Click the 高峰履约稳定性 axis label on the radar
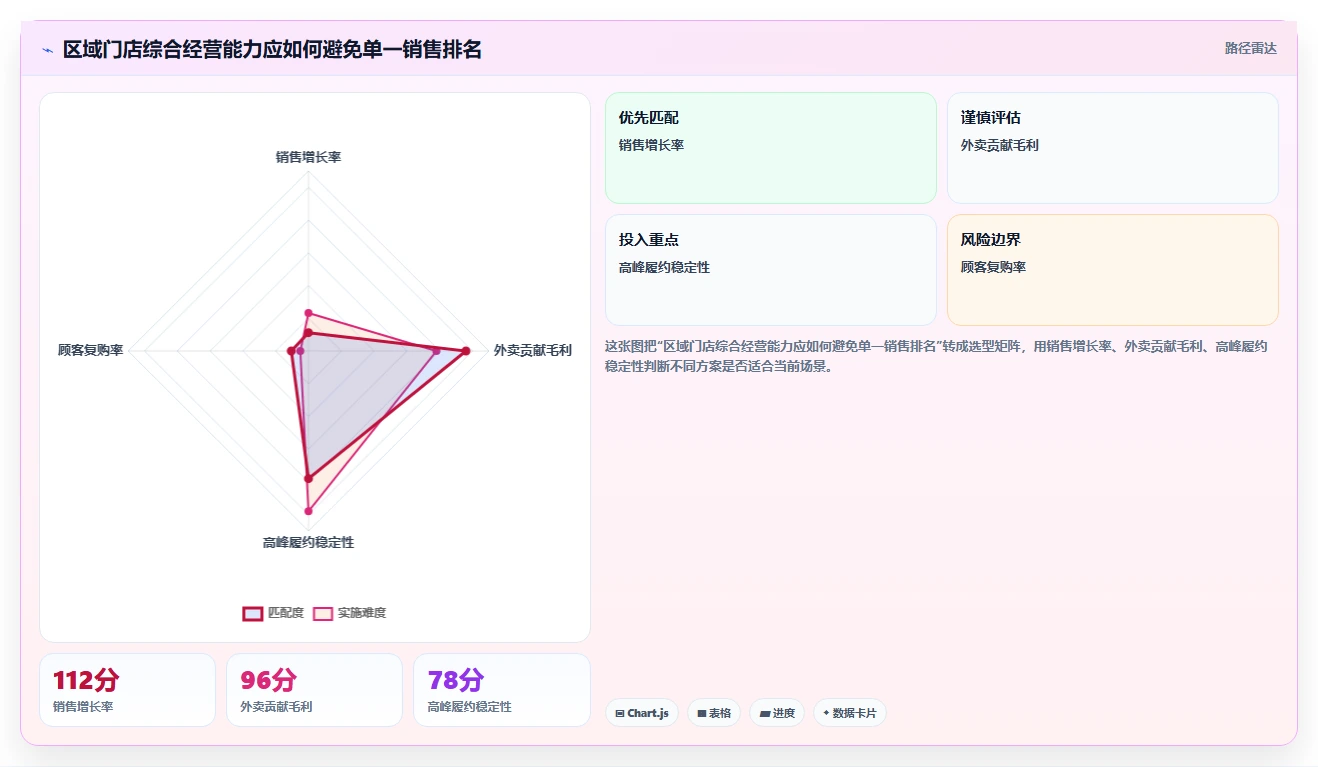 pyautogui.click(x=309, y=542)
